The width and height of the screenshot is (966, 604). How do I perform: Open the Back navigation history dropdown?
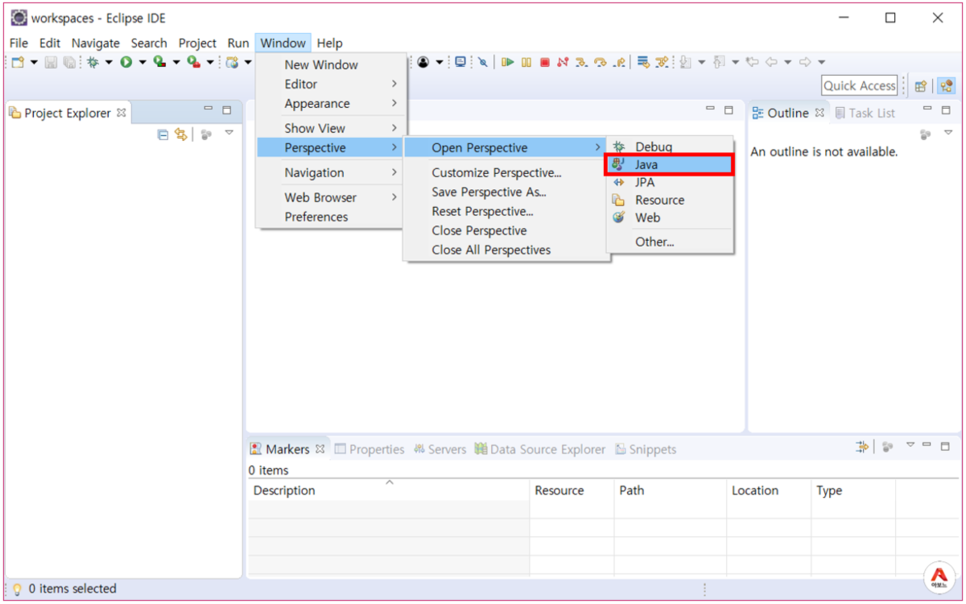[787, 62]
